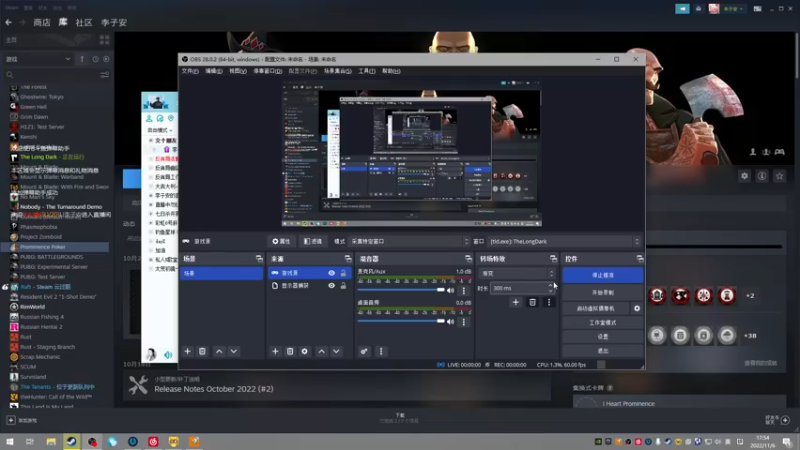Open Steam 游戏 category dropdown
Viewport: 800px width, 450px height.
(38, 59)
